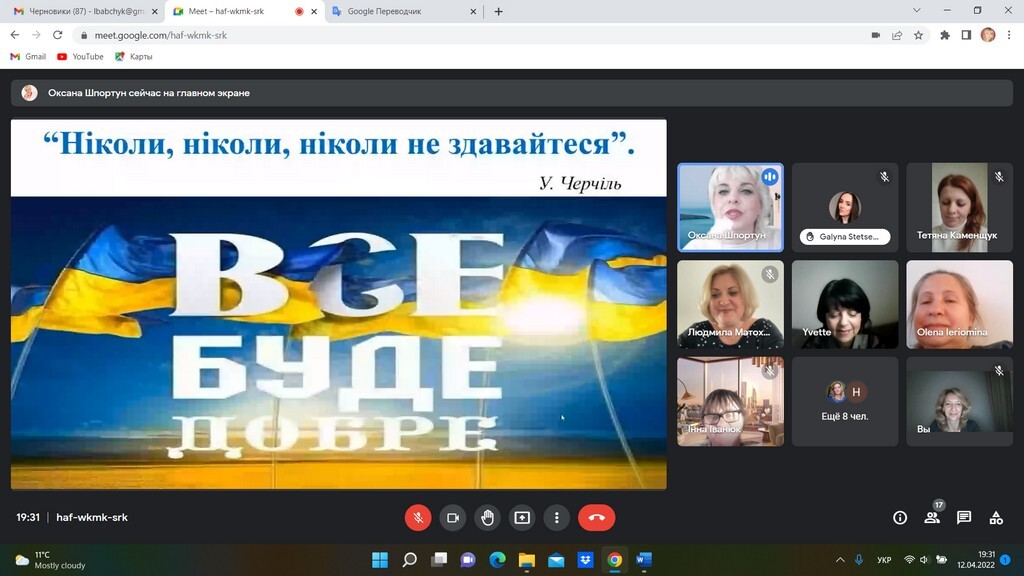Open File Explorer from taskbar

click(x=527, y=560)
